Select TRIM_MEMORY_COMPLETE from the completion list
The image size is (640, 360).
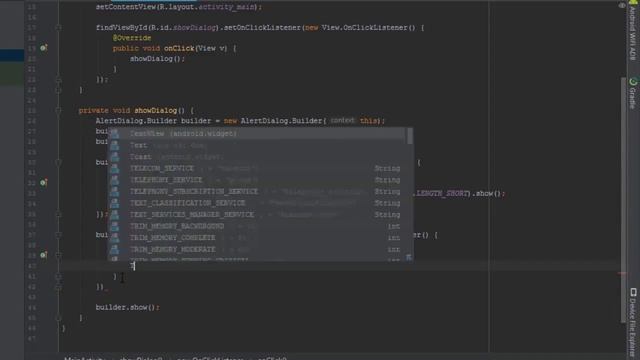click(x=257, y=238)
